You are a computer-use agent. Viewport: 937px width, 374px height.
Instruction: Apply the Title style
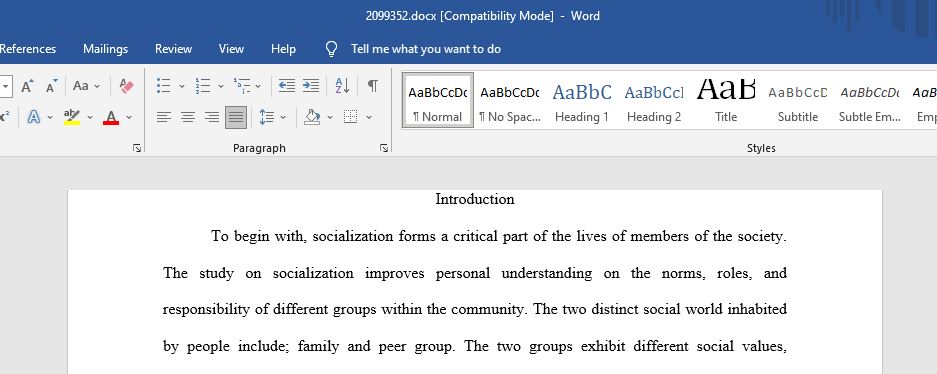(x=726, y=100)
